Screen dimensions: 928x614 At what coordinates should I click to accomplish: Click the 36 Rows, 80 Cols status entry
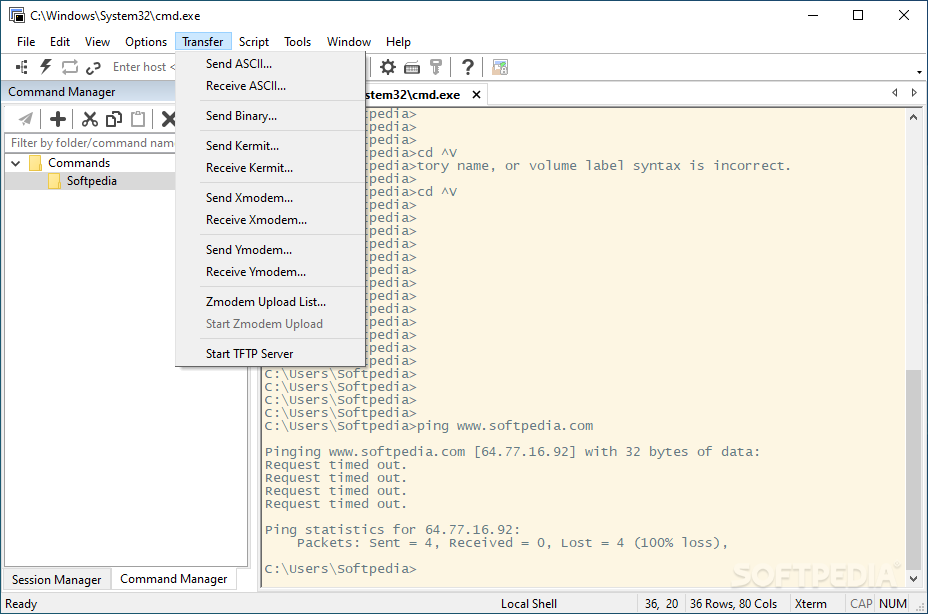pos(733,604)
